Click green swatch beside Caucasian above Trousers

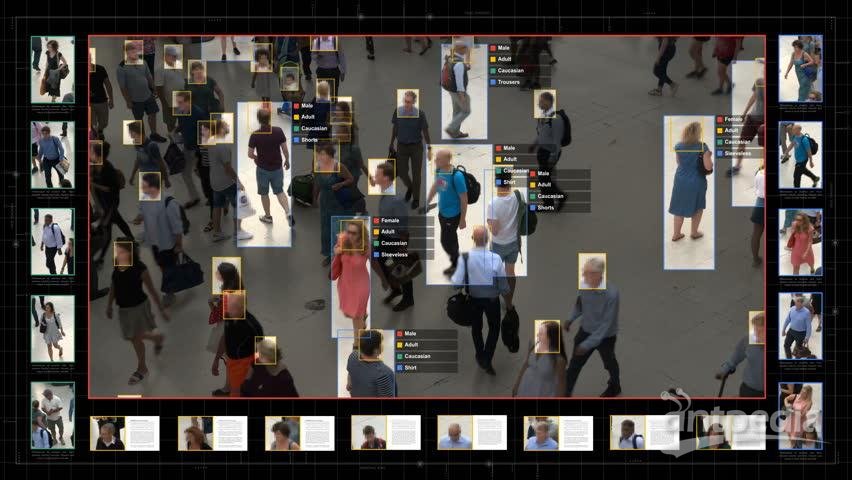tap(493, 70)
